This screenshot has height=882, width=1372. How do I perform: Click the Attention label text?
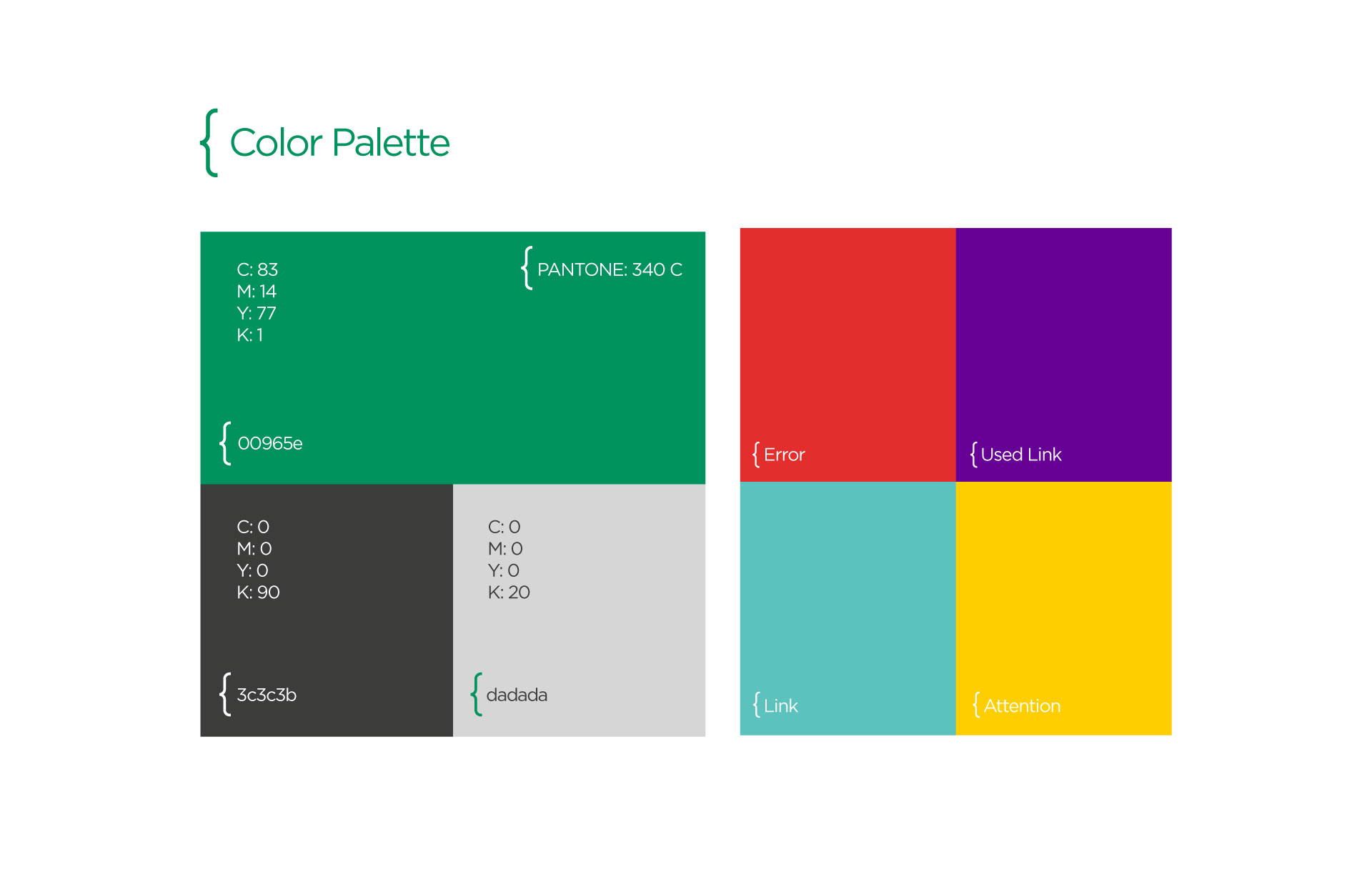(1022, 706)
